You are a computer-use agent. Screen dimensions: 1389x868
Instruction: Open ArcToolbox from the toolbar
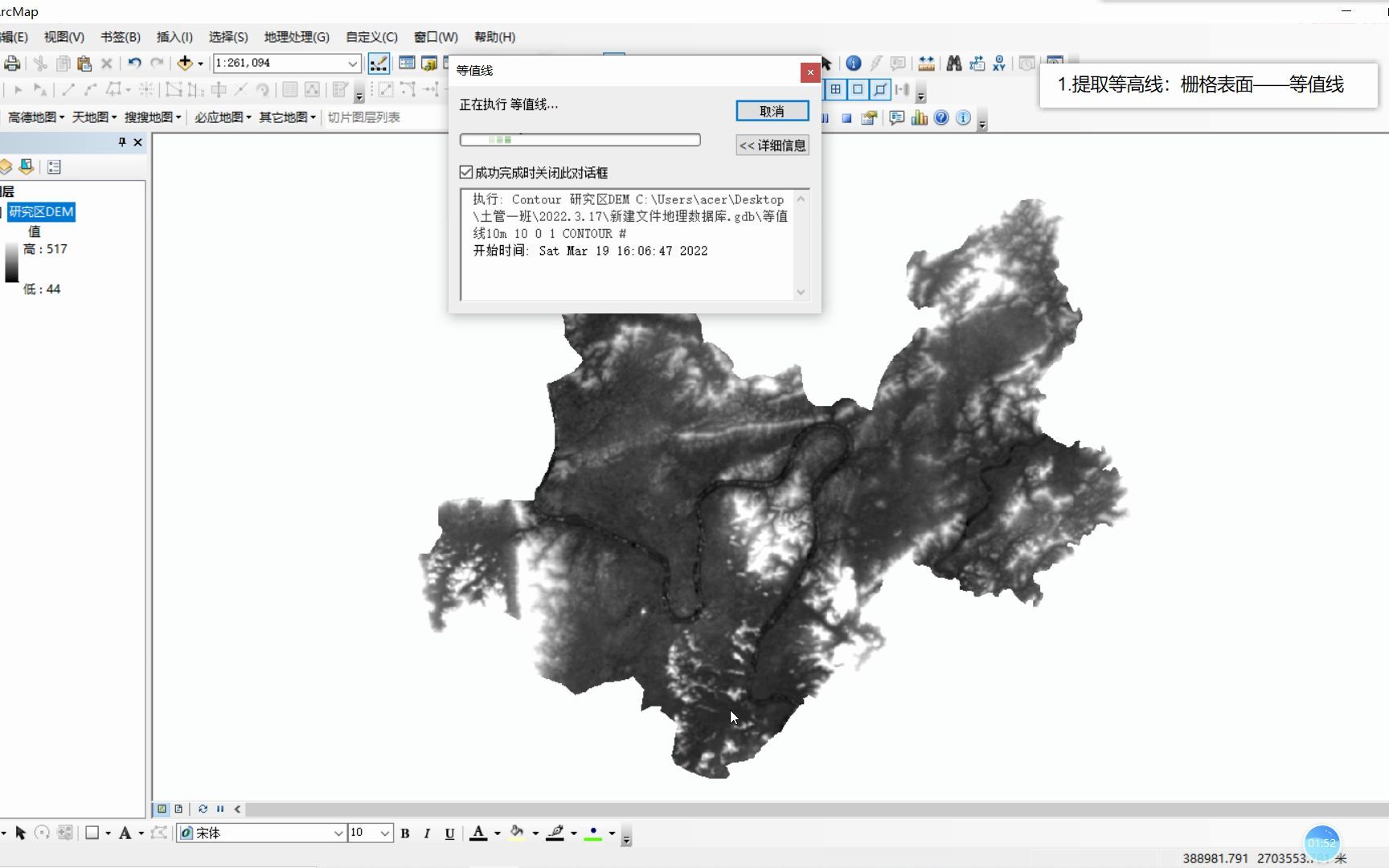tap(445, 63)
